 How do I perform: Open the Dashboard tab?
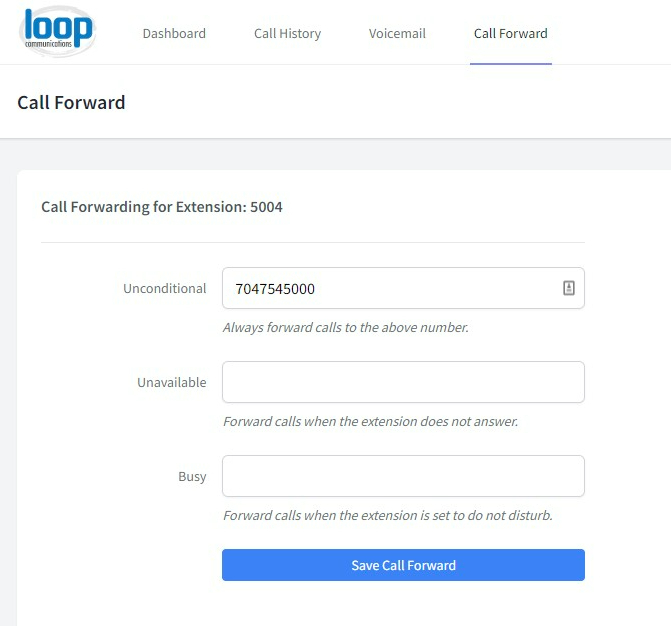click(174, 33)
